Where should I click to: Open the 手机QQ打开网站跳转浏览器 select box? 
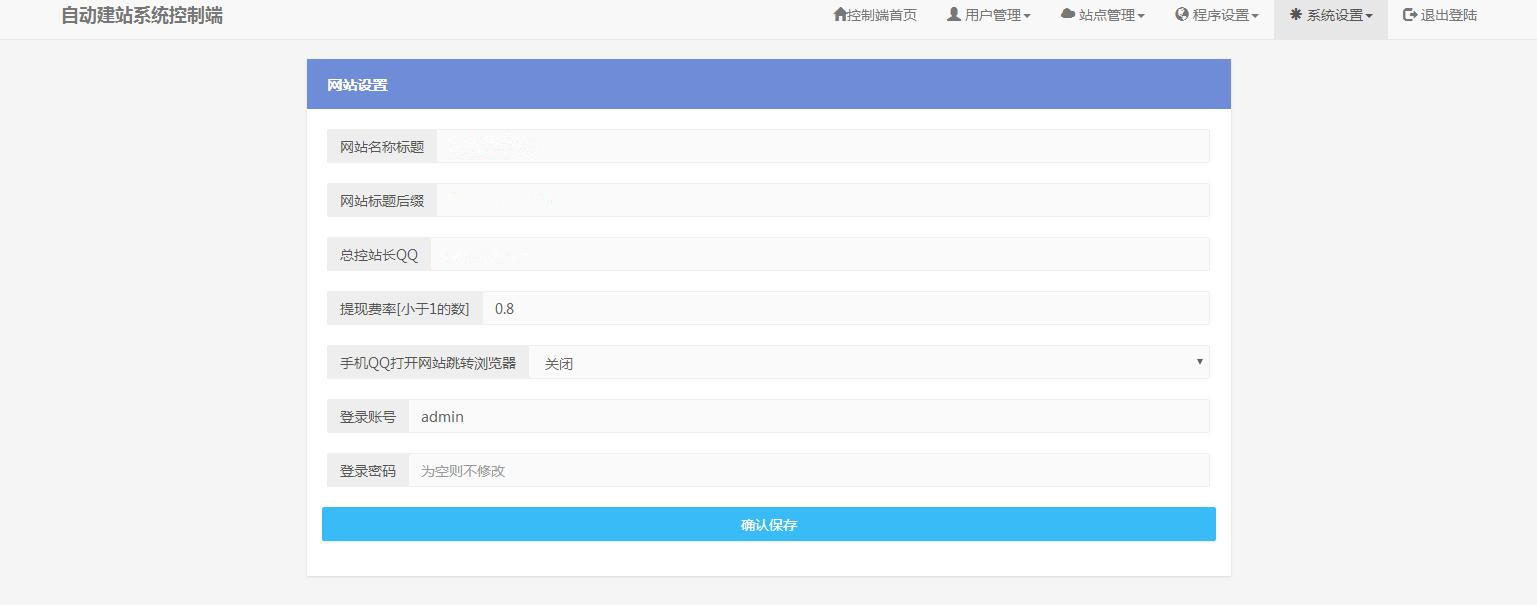pos(869,362)
